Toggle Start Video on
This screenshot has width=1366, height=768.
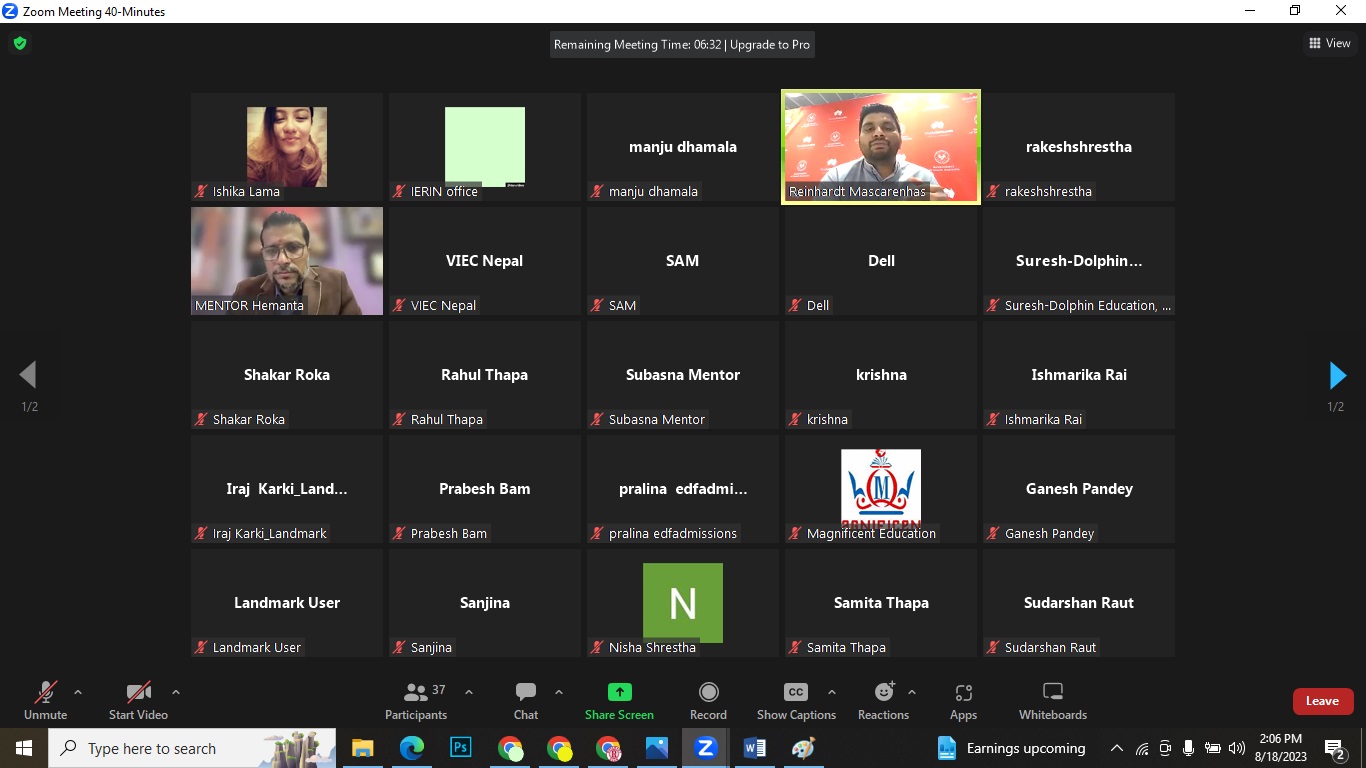[x=138, y=701]
